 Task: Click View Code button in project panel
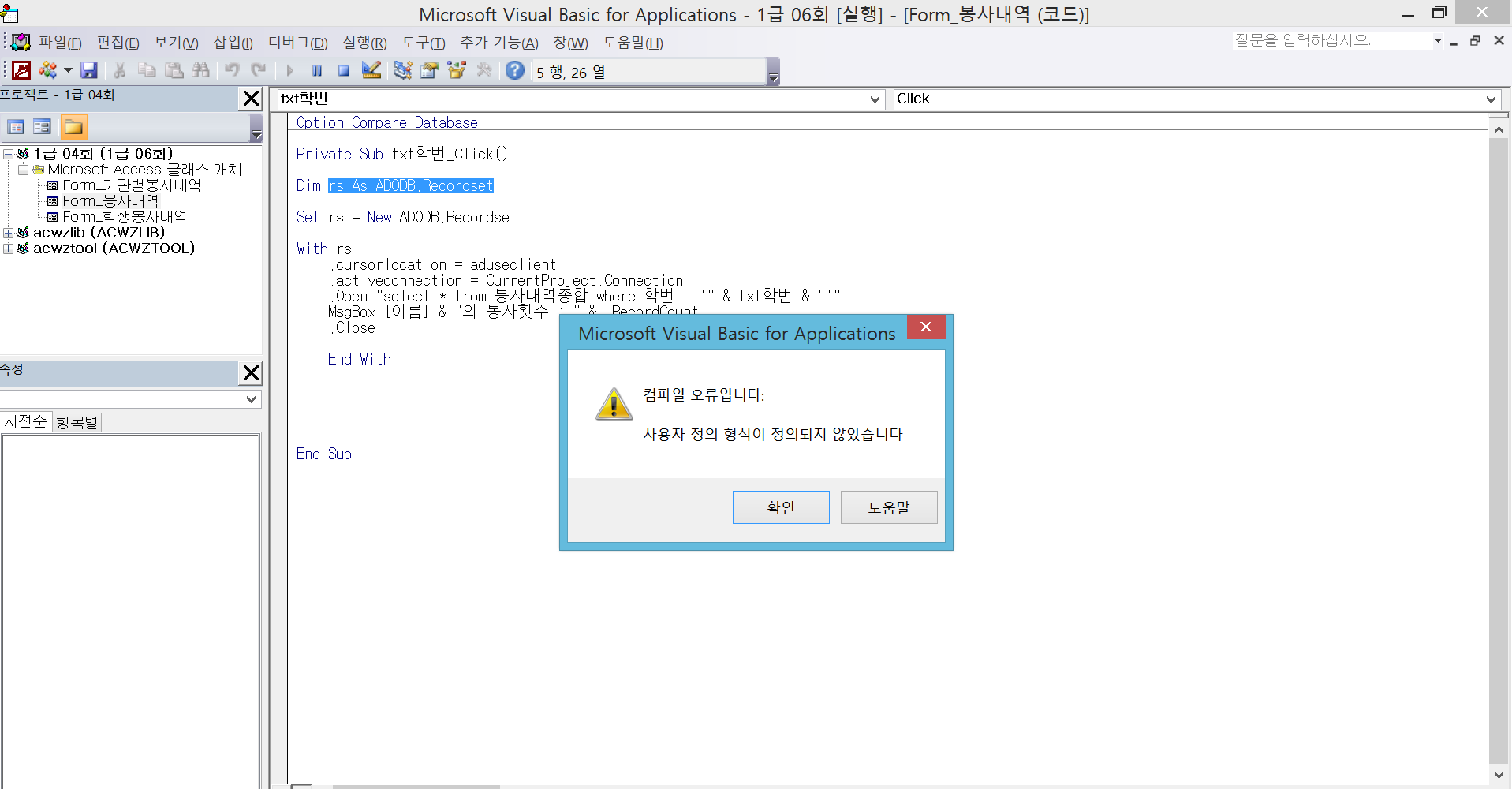pos(16,127)
